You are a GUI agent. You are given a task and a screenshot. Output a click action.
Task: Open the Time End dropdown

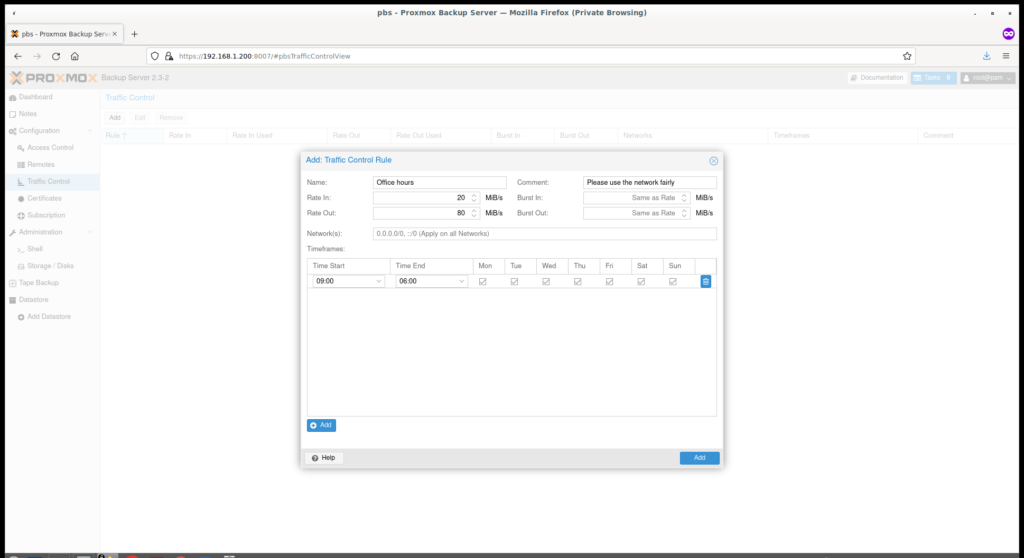pos(462,282)
